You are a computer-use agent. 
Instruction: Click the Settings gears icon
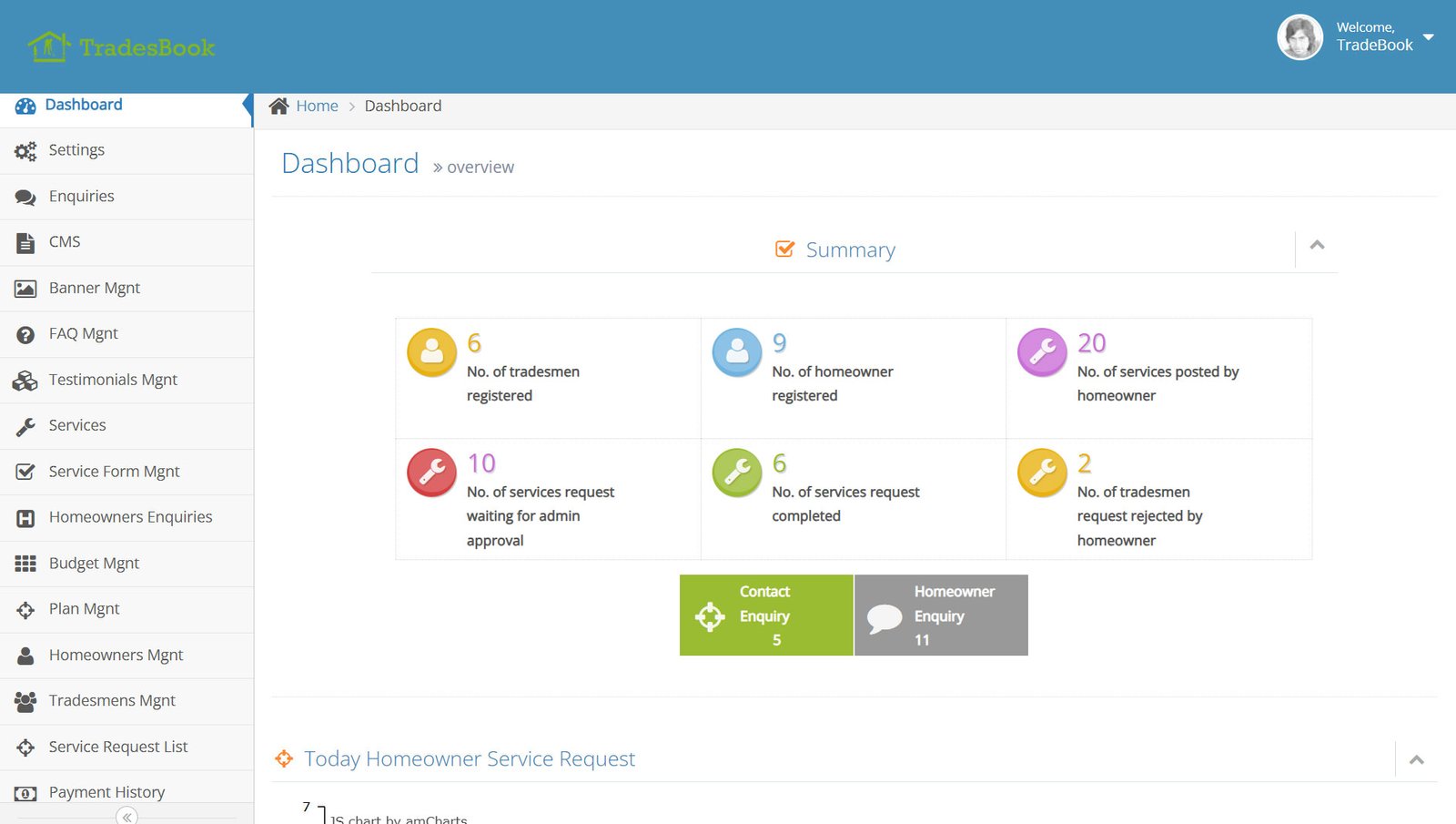(25, 151)
